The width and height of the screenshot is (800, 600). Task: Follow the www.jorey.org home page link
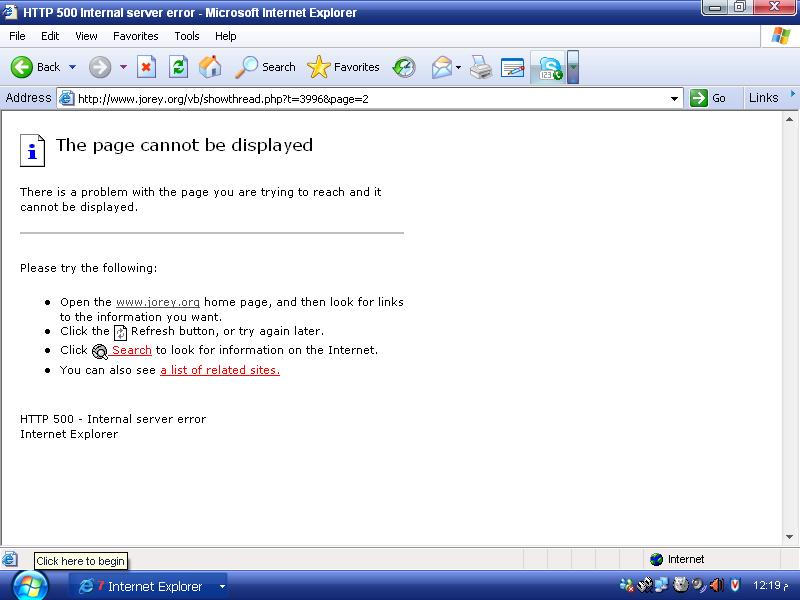[x=158, y=302]
